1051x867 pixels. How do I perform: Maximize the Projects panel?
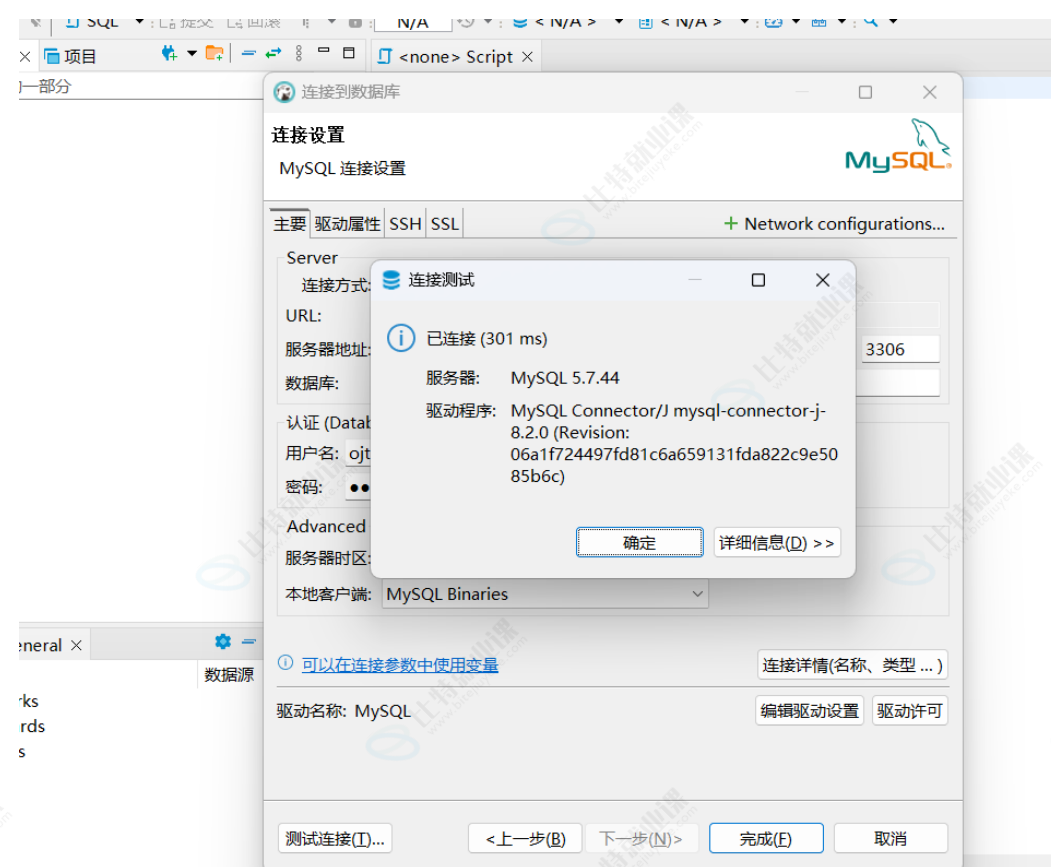[349, 53]
